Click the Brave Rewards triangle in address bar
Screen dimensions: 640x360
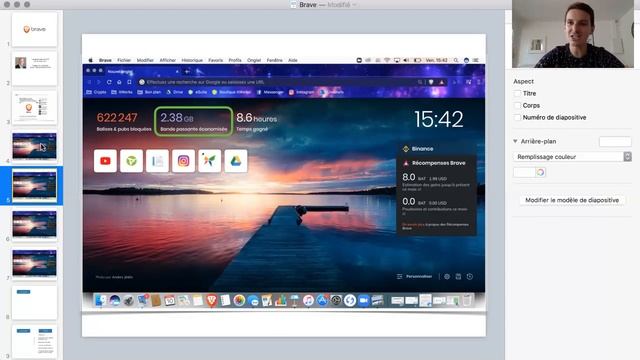coord(442,82)
